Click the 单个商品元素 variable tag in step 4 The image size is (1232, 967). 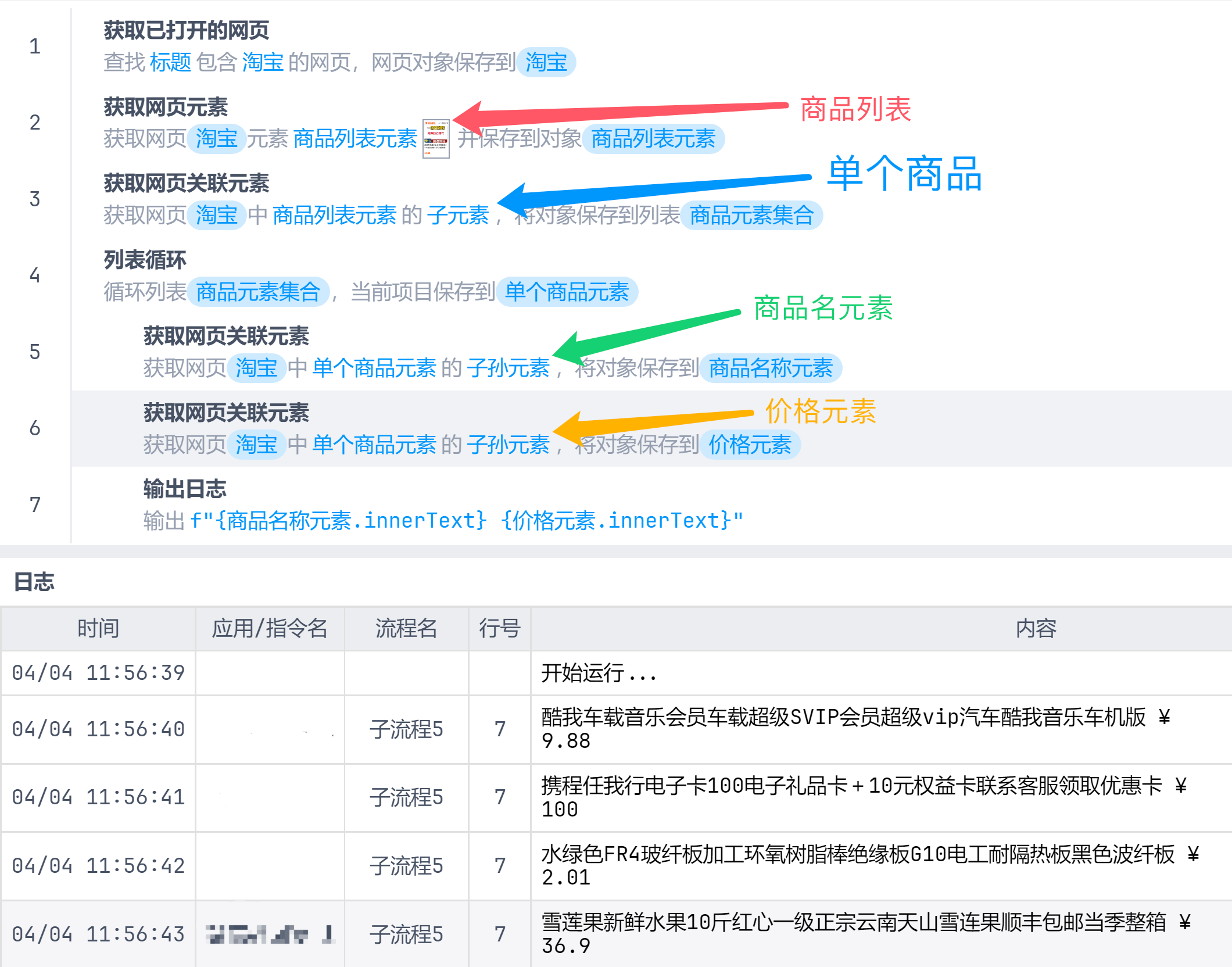[567, 292]
